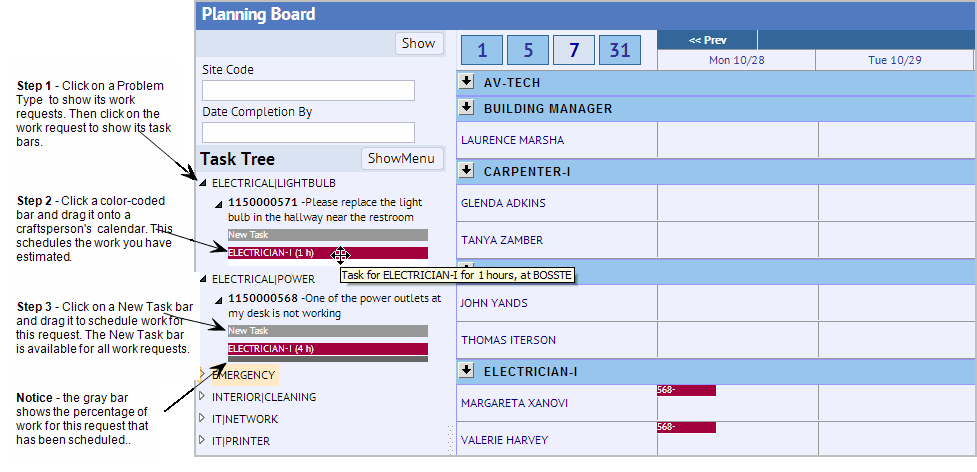The width and height of the screenshot is (977, 472).
Task: Go to previous dates with << Prev
Action: click(x=707, y=40)
